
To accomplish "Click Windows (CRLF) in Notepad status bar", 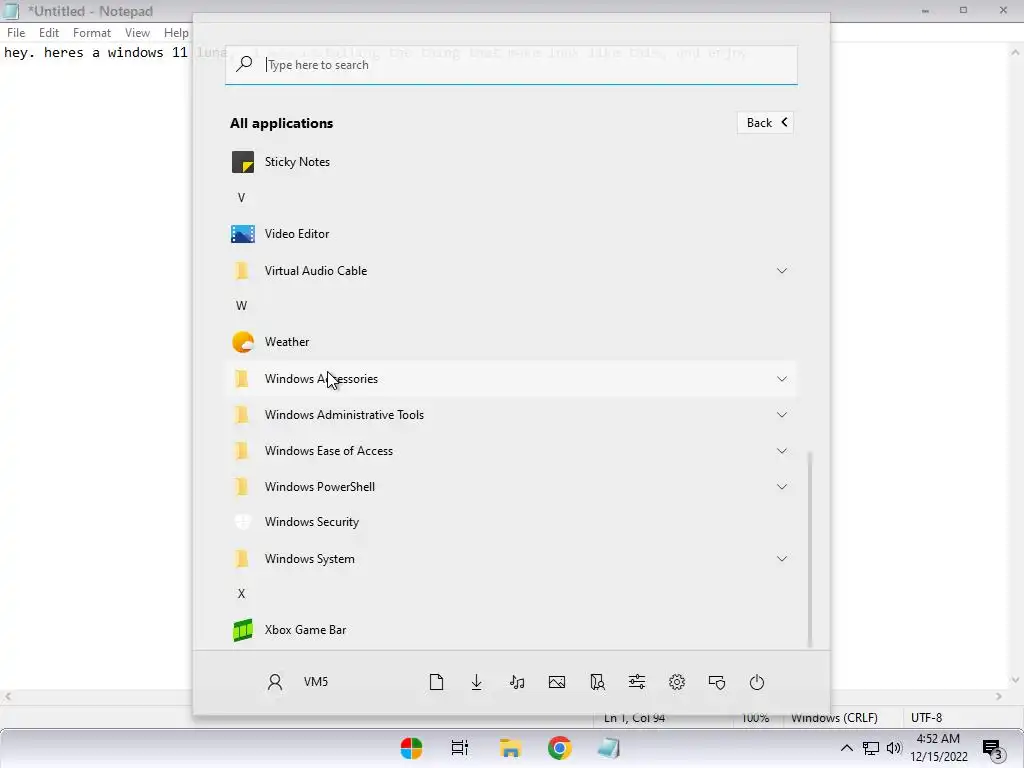I will click(x=834, y=718).
